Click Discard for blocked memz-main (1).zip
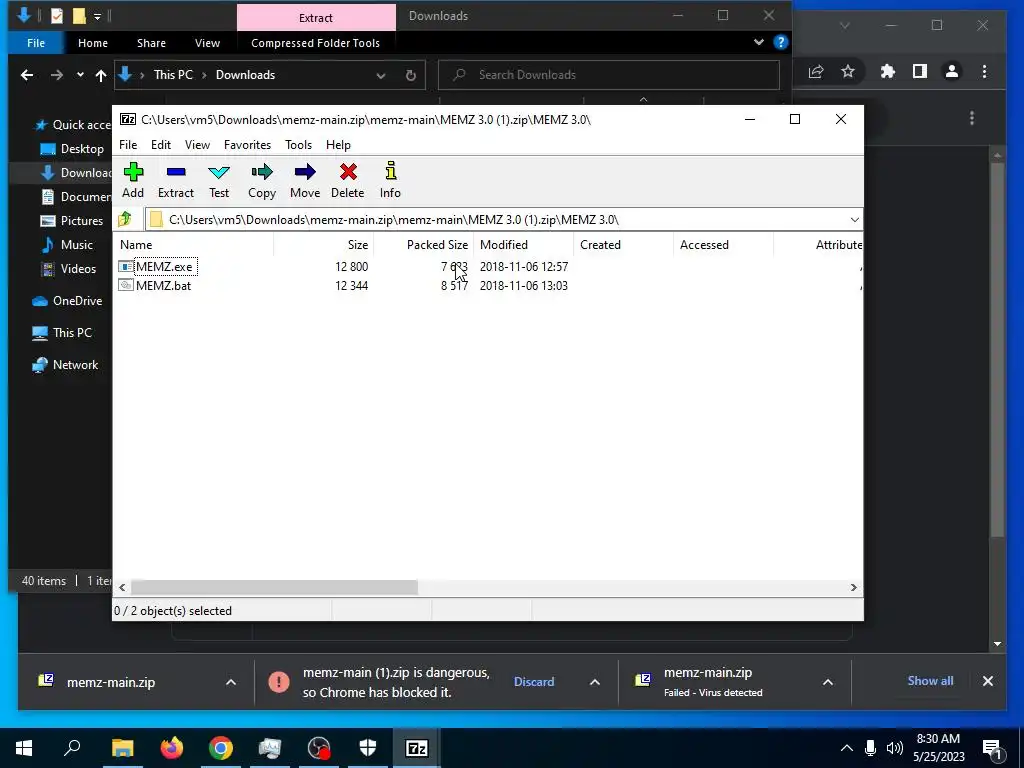The height and width of the screenshot is (768, 1024). point(534,682)
